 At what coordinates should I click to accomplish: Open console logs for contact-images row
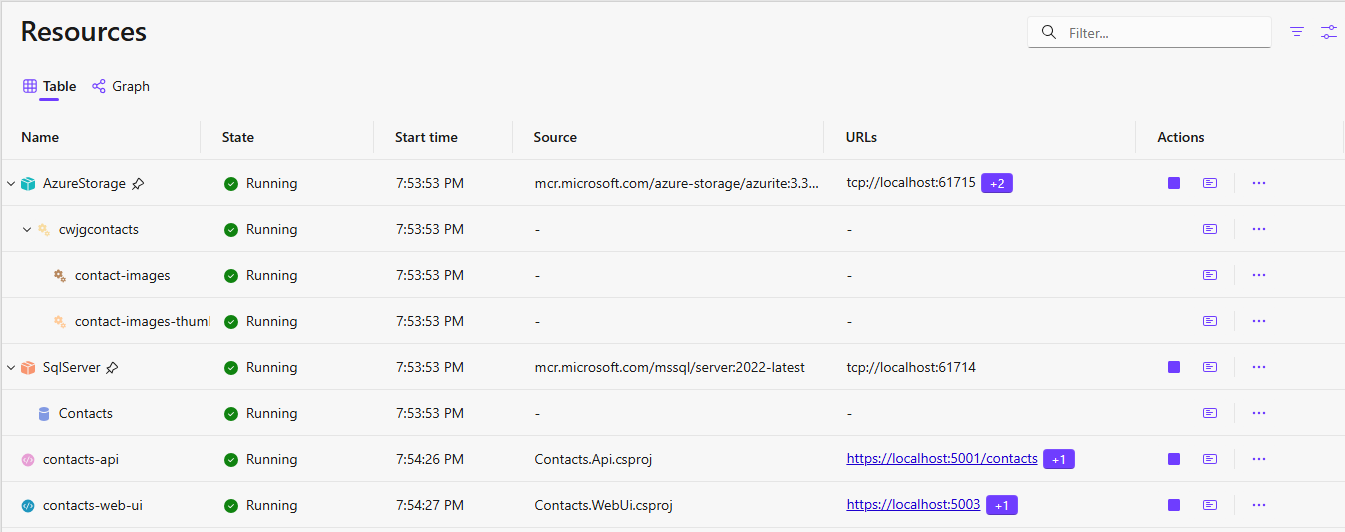click(1210, 275)
